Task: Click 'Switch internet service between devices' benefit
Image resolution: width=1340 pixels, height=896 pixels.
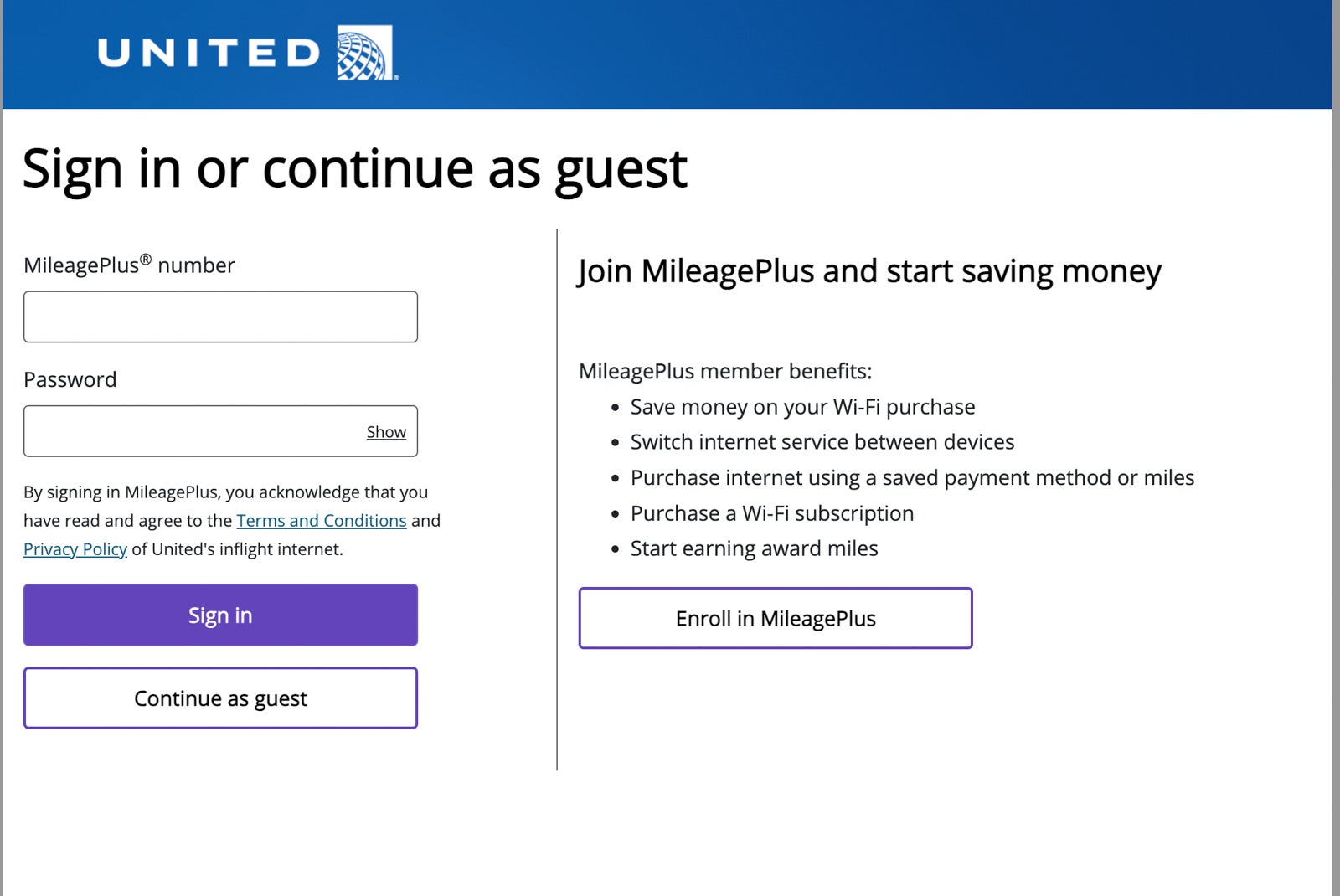Action: [x=822, y=442]
